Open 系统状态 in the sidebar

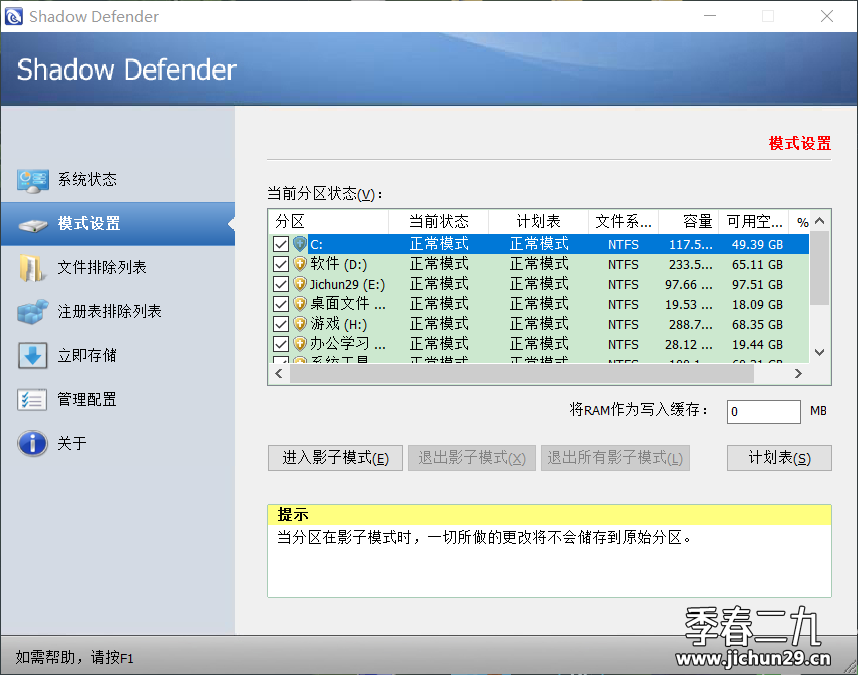point(118,180)
